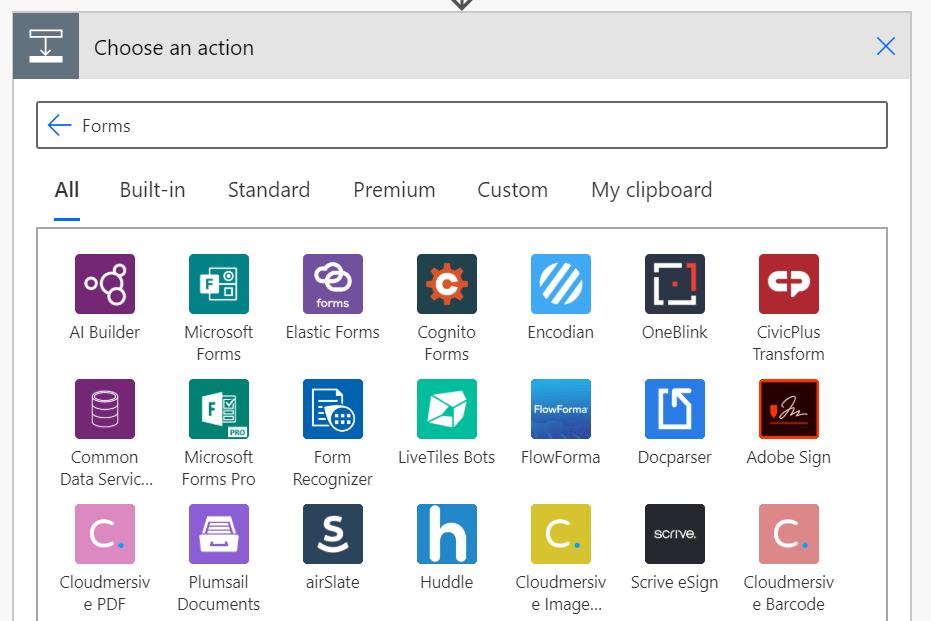Choose the OneBlink connector
The height and width of the screenshot is (621, 931).
[x=674, y=284]
